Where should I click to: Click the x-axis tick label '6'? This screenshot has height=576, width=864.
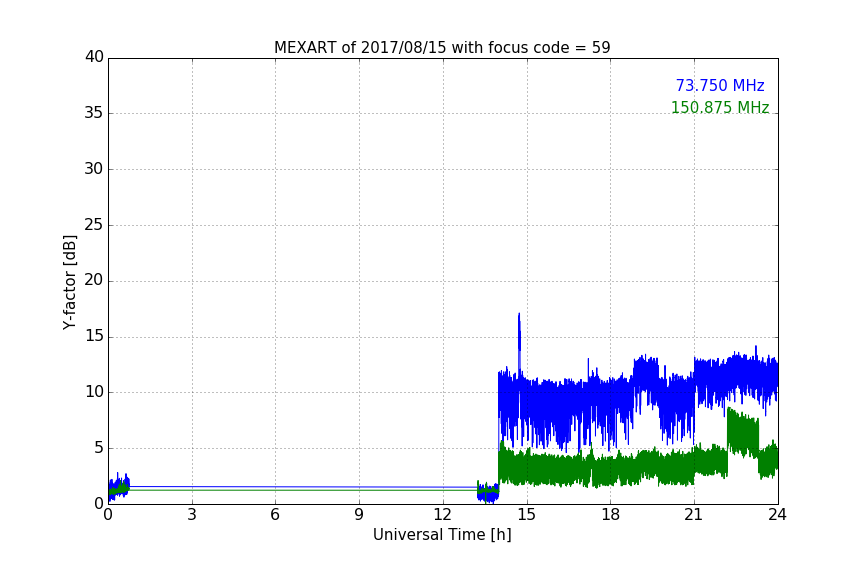click(x=276, y=515)
